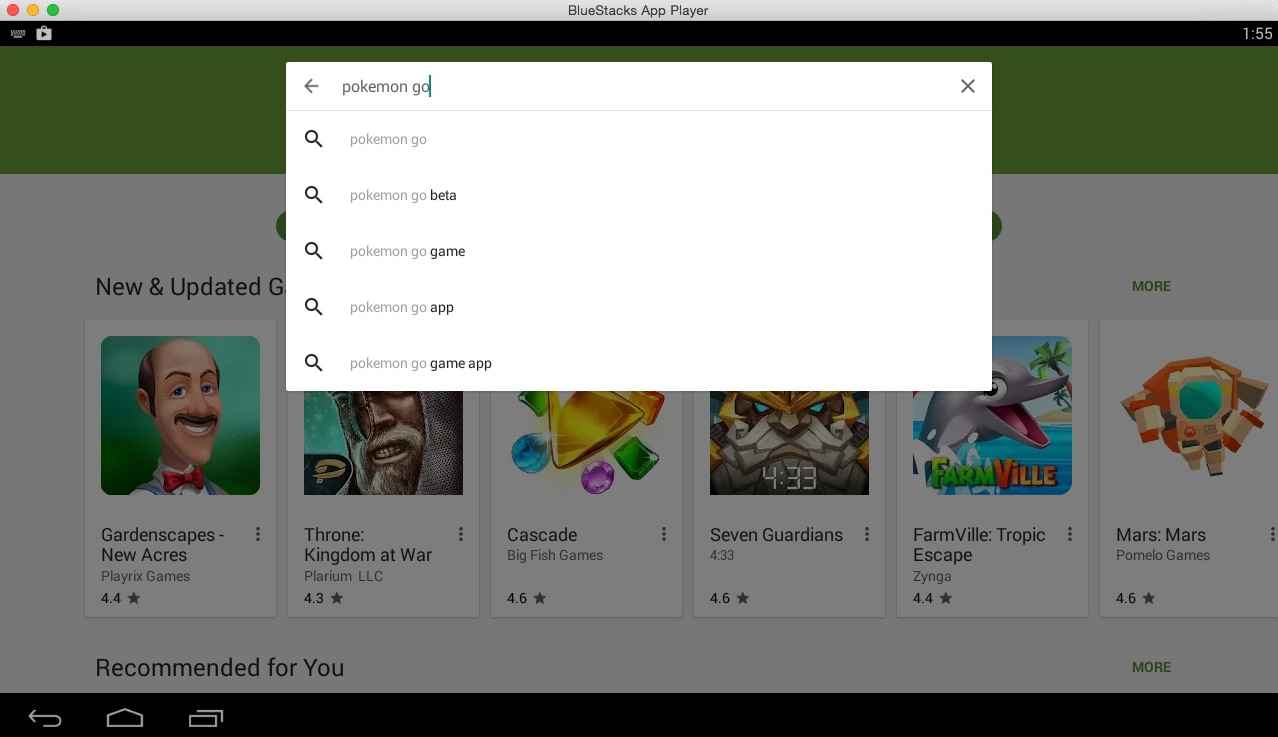1278x737 pixels.
Task: Tap Android home navigation button
Action: [x=125, y=718]
